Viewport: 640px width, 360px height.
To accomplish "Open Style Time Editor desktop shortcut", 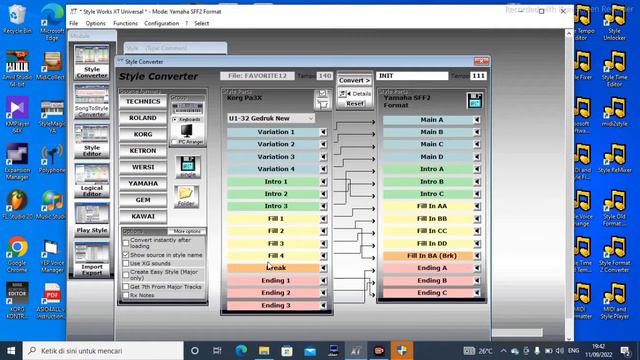I will (615, 69).
